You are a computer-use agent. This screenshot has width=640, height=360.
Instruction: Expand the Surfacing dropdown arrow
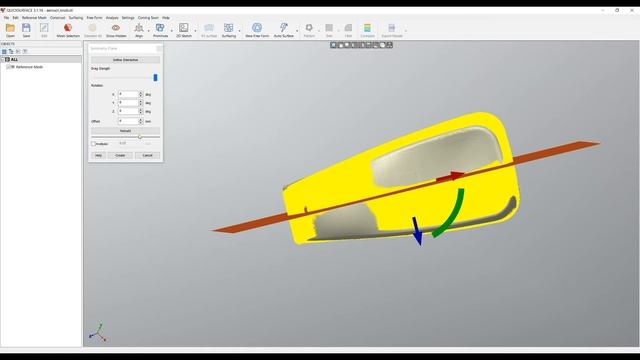(x=240, y=31)
